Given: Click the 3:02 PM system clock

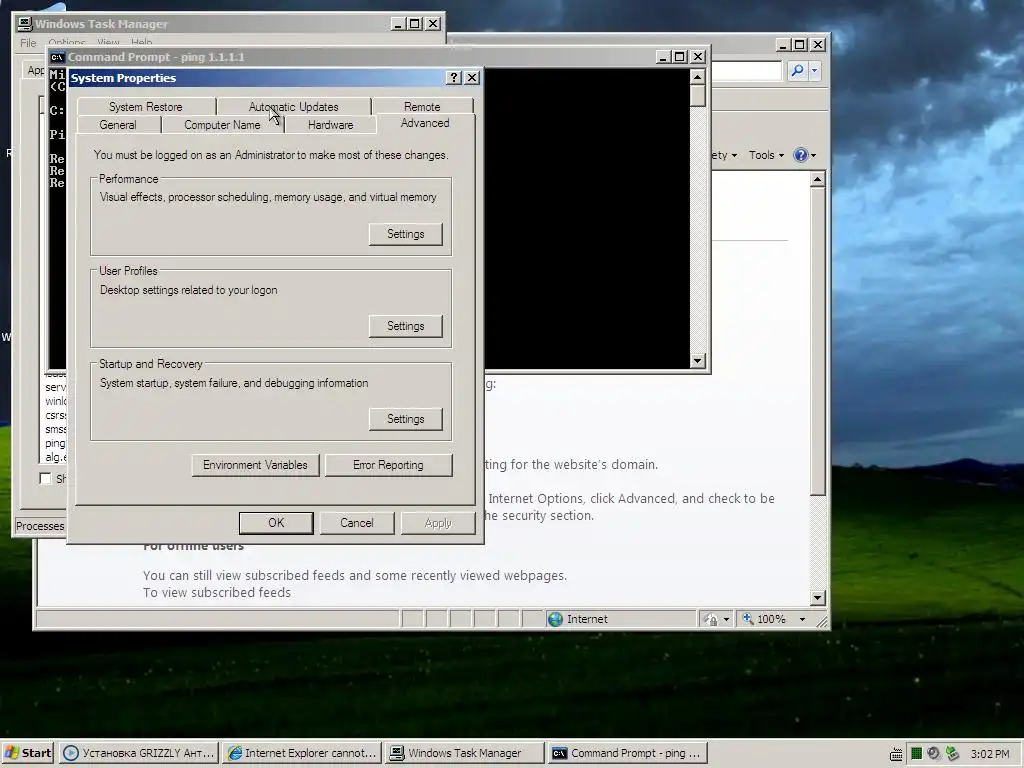Looking at the screenshot, I should click(989, 754).
